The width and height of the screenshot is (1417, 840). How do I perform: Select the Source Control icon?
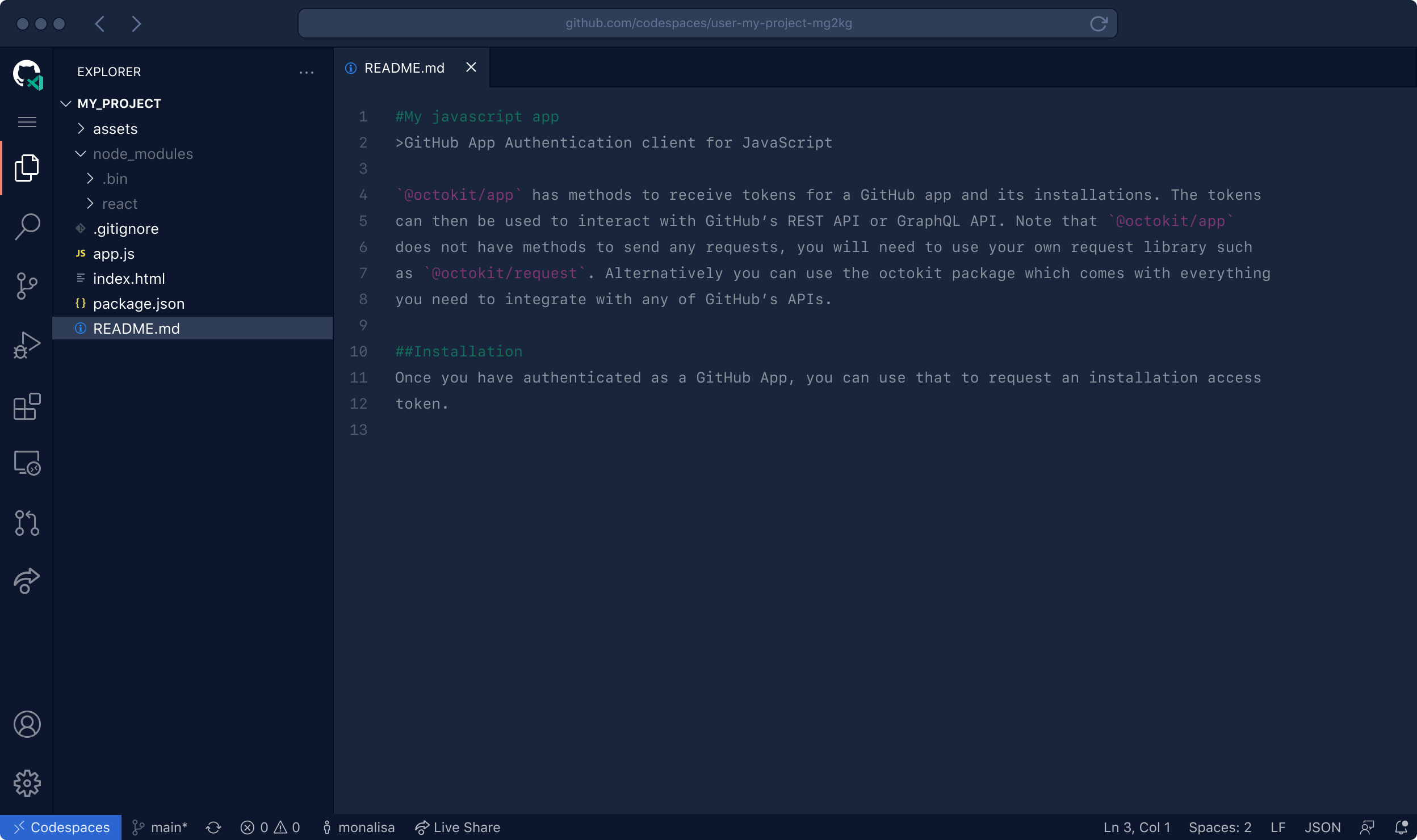(26, 286)
